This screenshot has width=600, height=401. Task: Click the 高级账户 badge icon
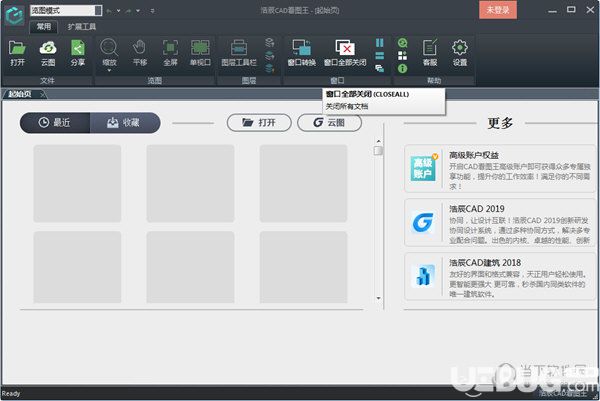(x=423, y=168)
